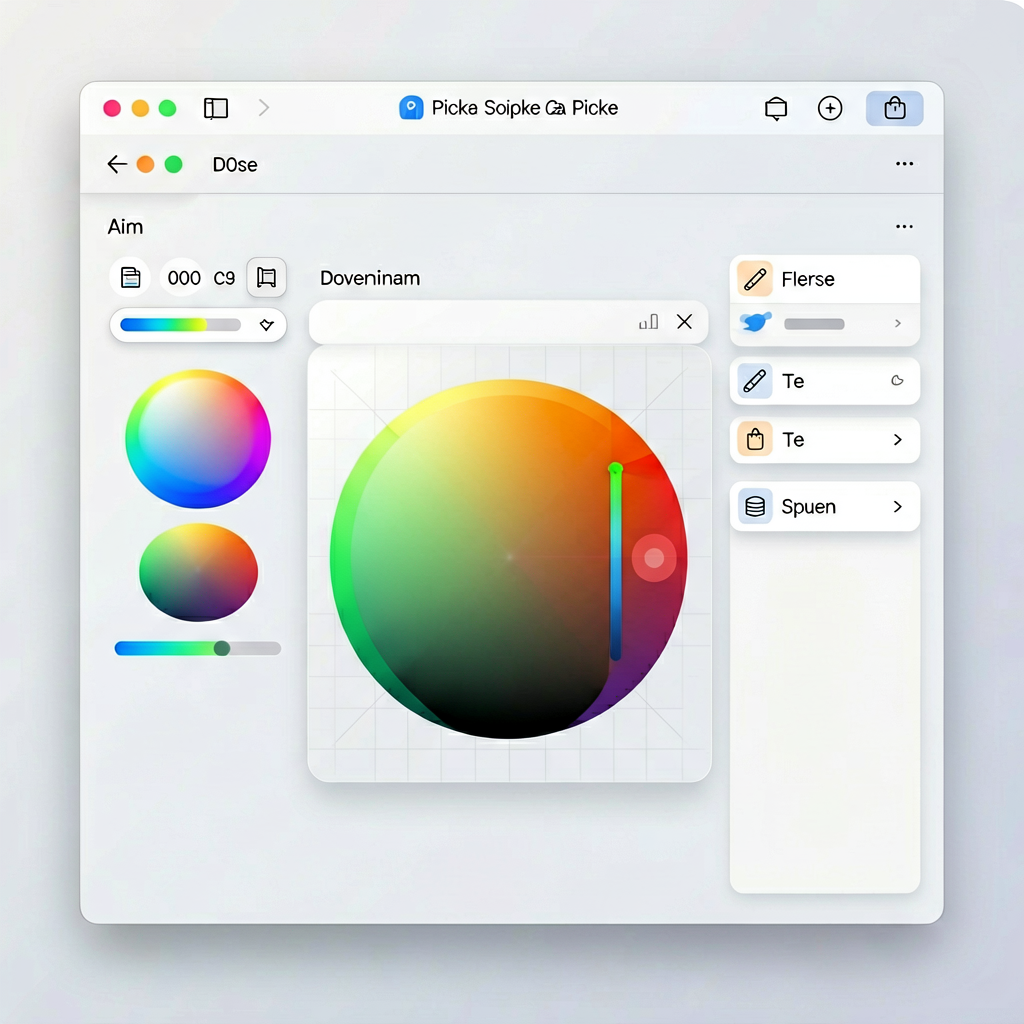
Task: Click the bar chart icon in search bar
Action: 648,321
